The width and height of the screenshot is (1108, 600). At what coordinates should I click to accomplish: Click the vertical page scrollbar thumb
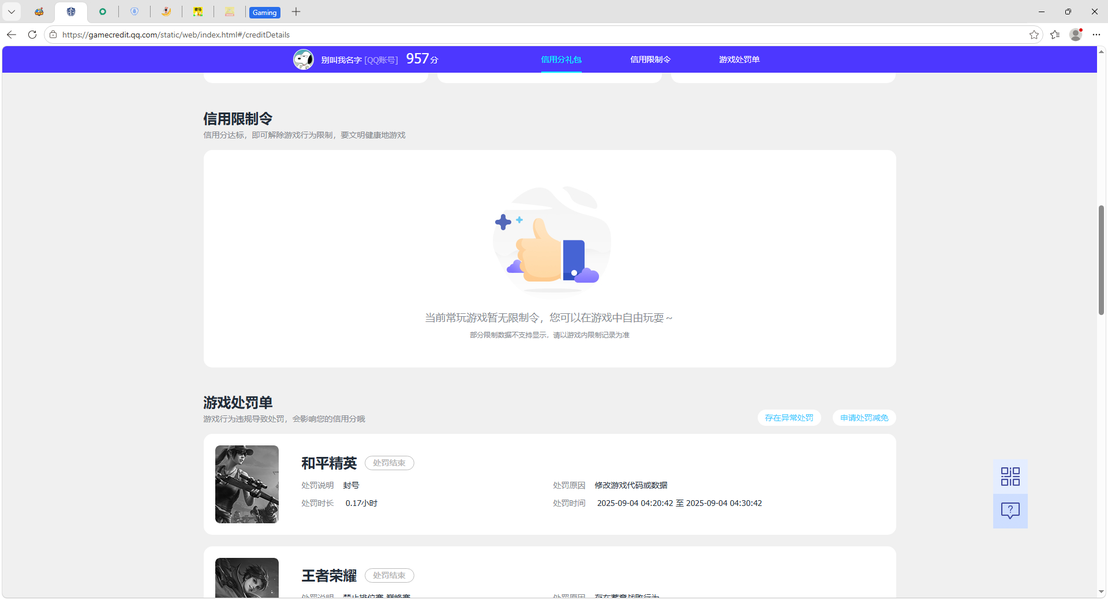pos(1101,260)
